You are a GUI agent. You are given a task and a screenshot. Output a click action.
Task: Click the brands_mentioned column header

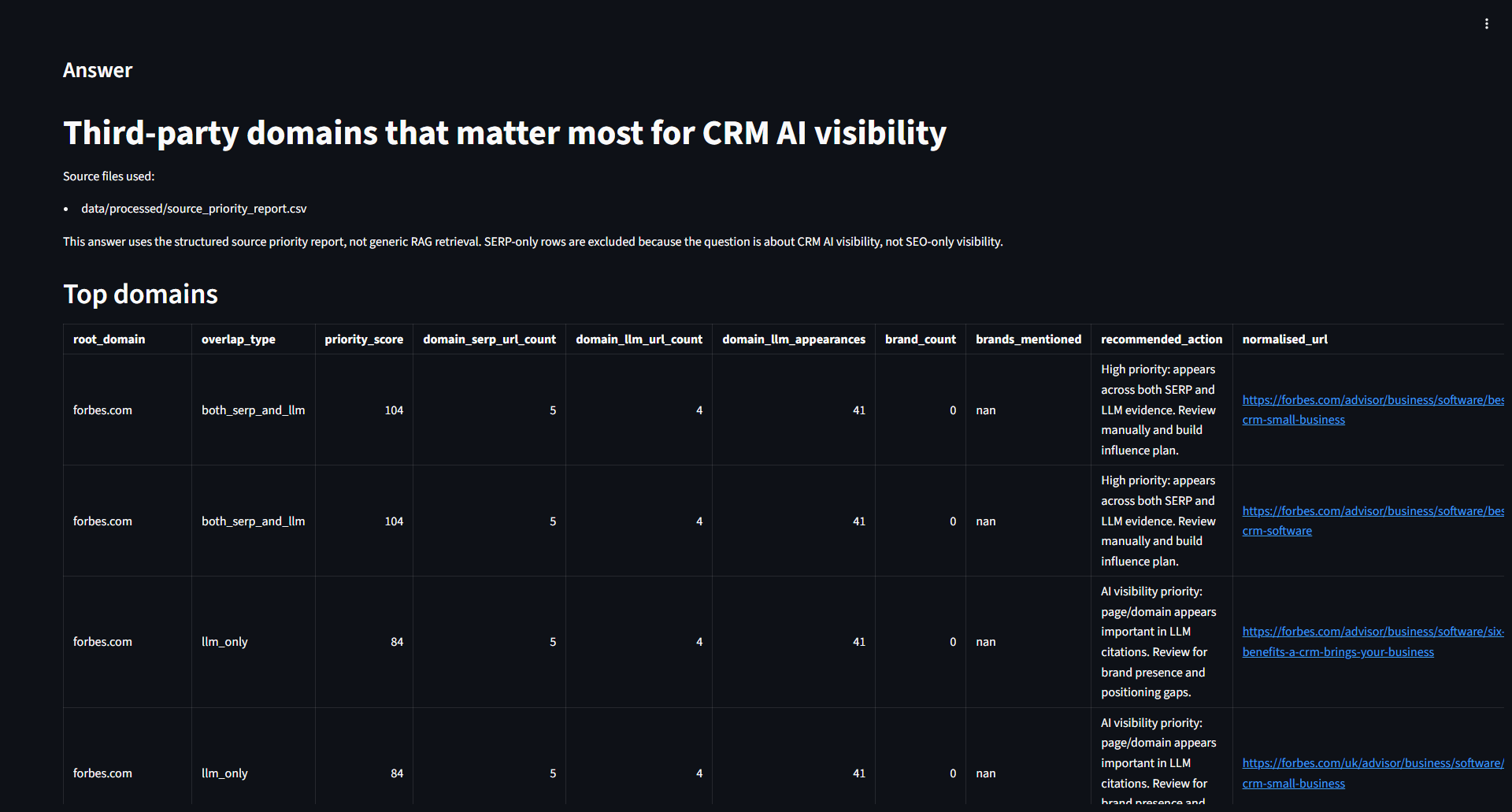pos(1028,339)
